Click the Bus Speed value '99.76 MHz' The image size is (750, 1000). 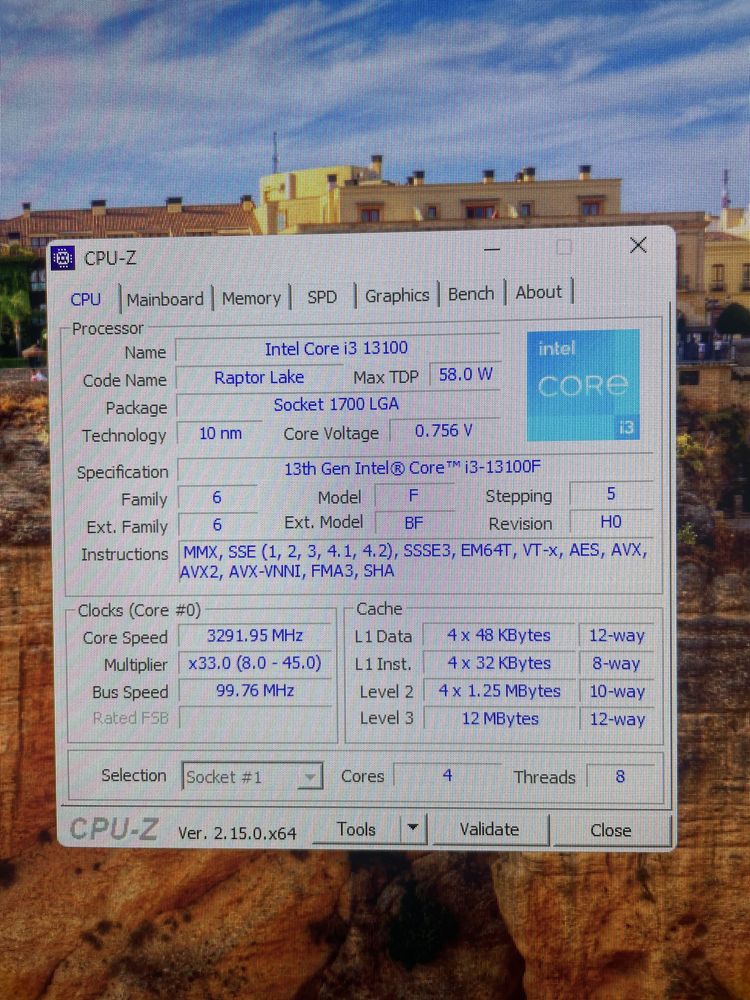click(254, 691)
